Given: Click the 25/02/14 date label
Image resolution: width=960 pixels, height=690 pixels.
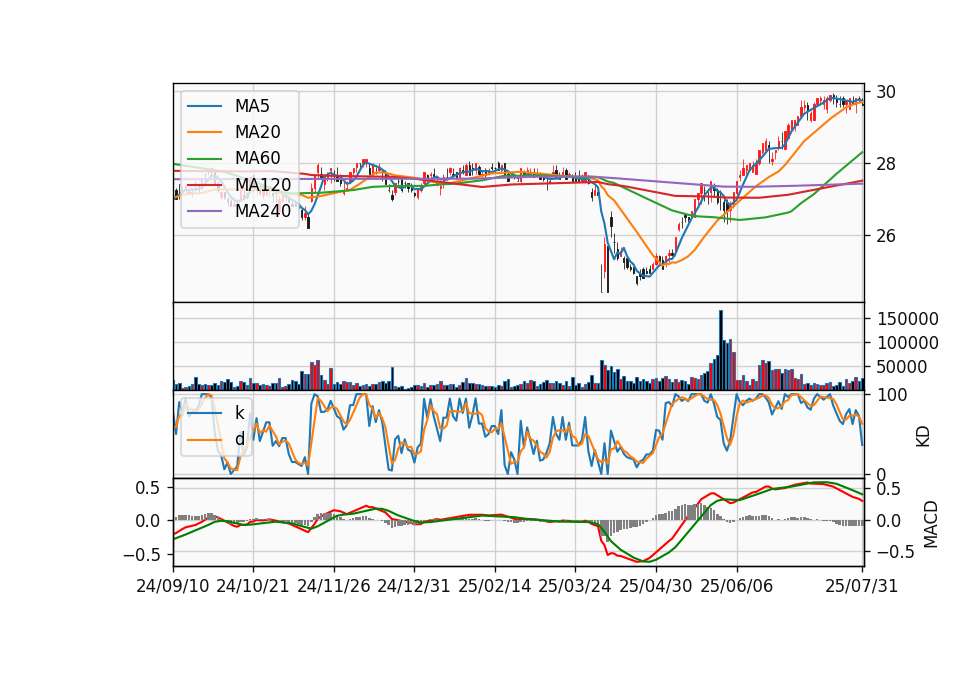Looking at the screenshot, I should pyautogui.click(x=495, y=586).
